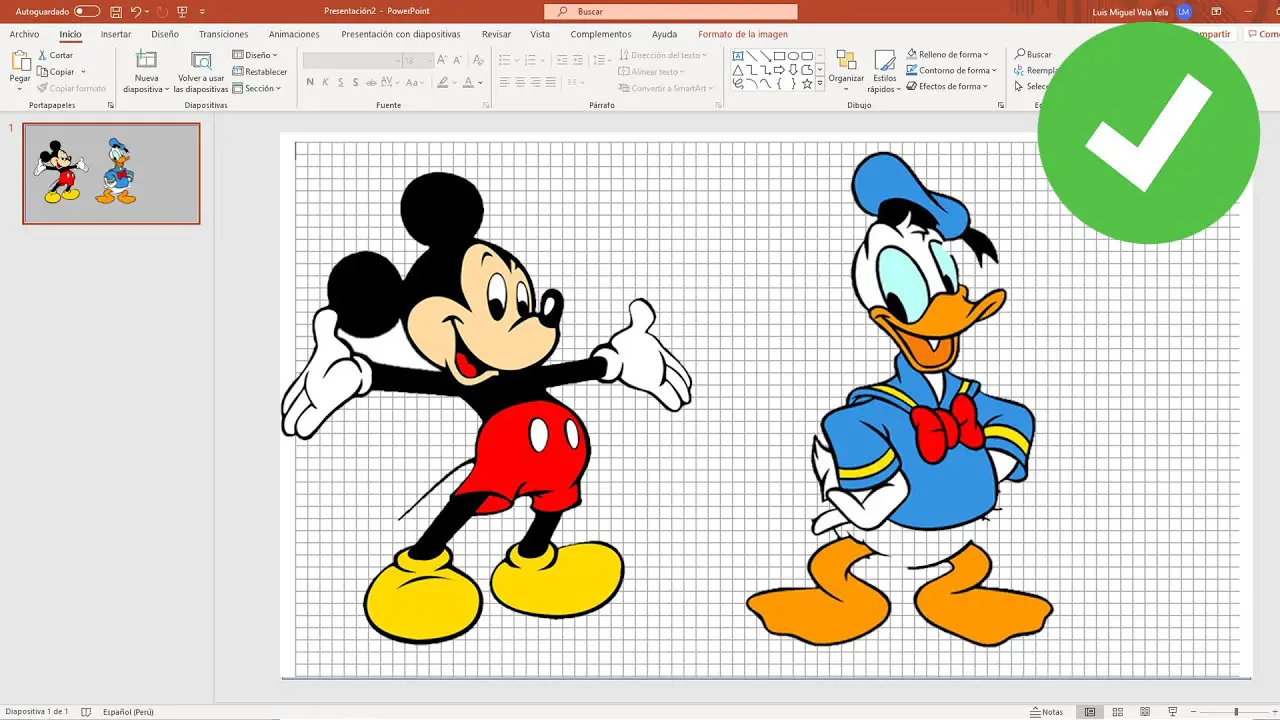Toggle the Autoguardado switch
This screenshot has width=1280, height=720.
pos(87,11)
